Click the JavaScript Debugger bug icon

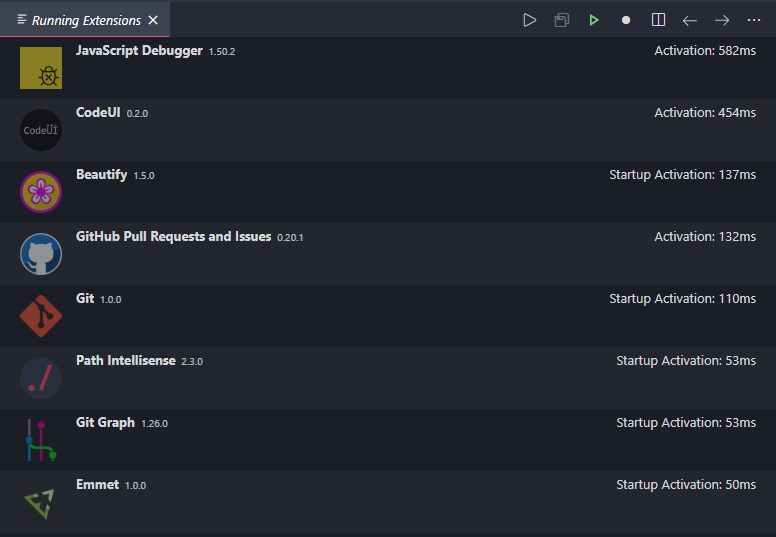(41, 68)
